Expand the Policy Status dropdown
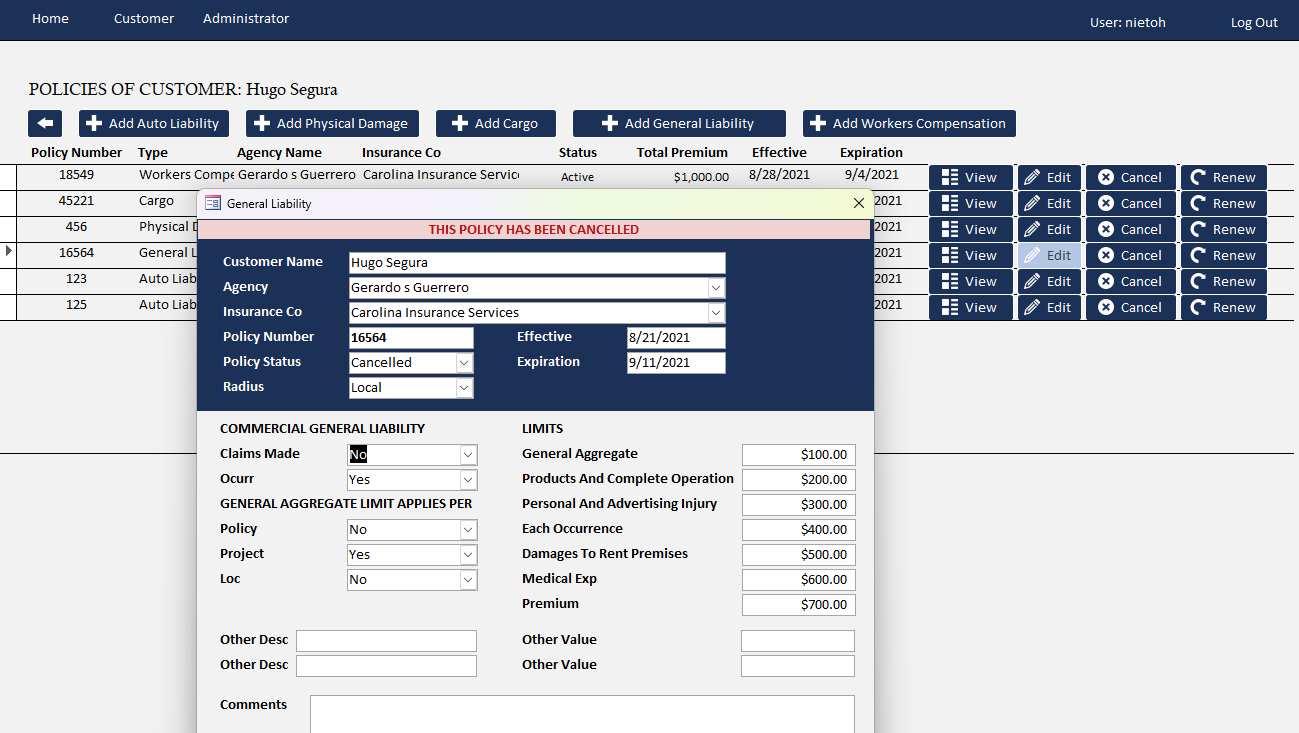This screenshot has height=733, width=1299. (464, 363)
